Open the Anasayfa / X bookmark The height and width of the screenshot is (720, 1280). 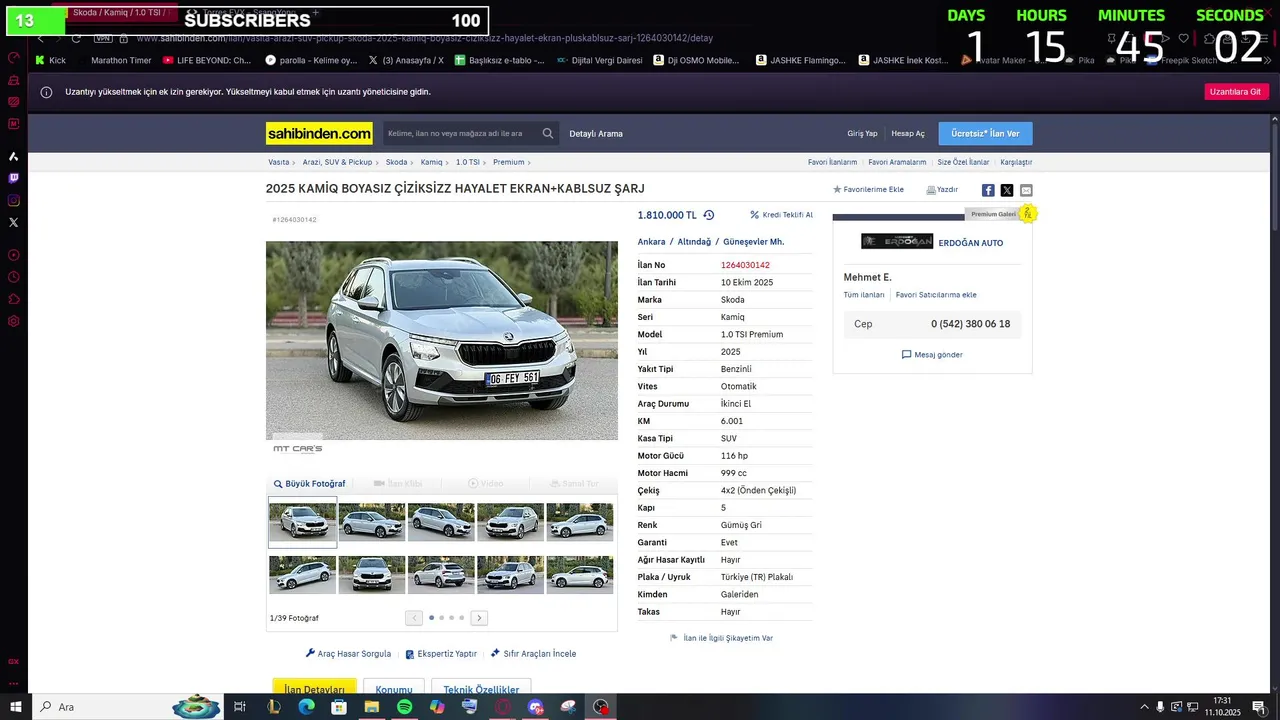point(406,60)
